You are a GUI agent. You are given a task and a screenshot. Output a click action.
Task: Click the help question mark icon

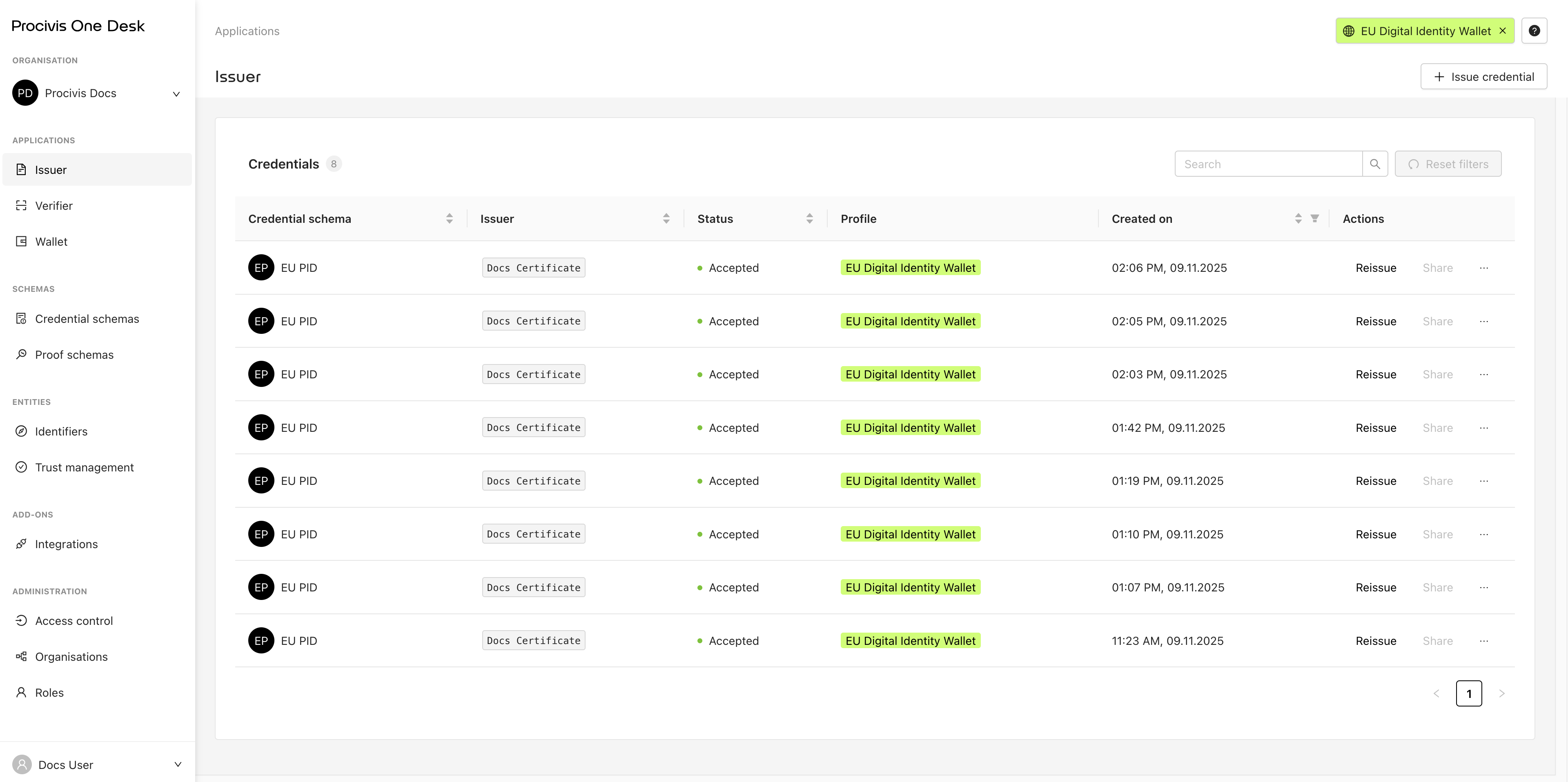[x=1535, y=31]
